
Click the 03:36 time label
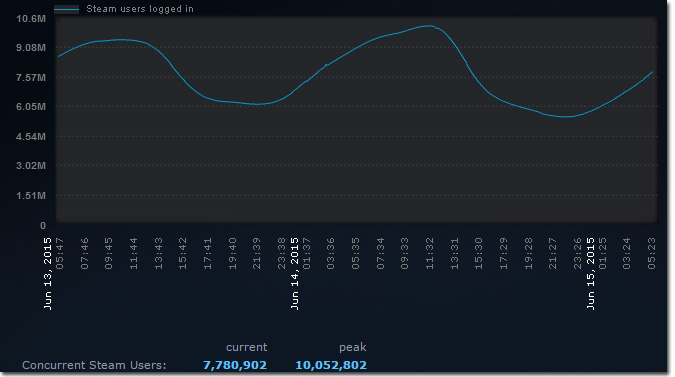click(331, 253)
